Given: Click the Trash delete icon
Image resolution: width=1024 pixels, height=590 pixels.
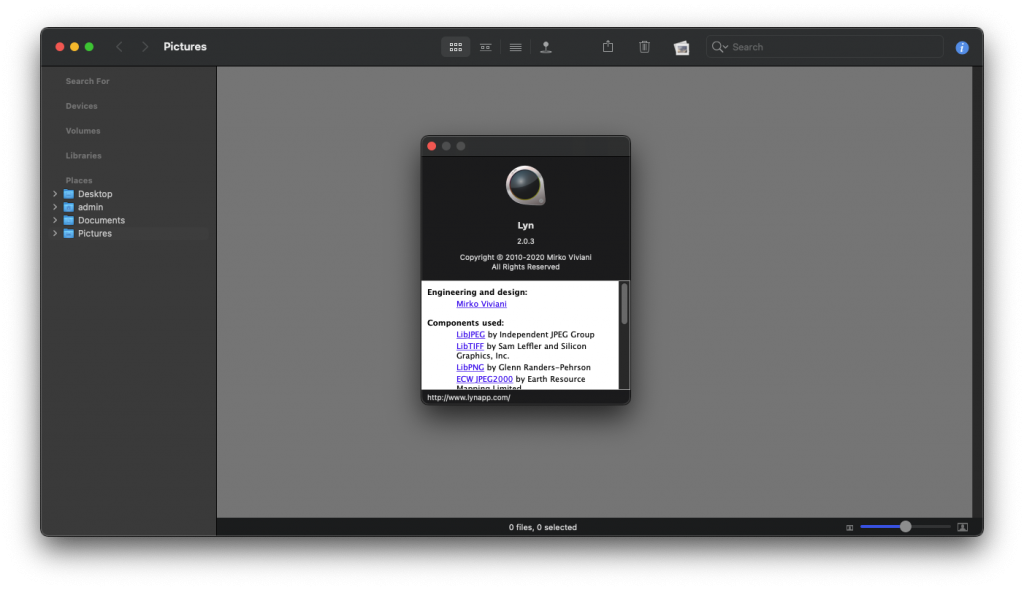Looking at the screenshot, I should point(645,46).
